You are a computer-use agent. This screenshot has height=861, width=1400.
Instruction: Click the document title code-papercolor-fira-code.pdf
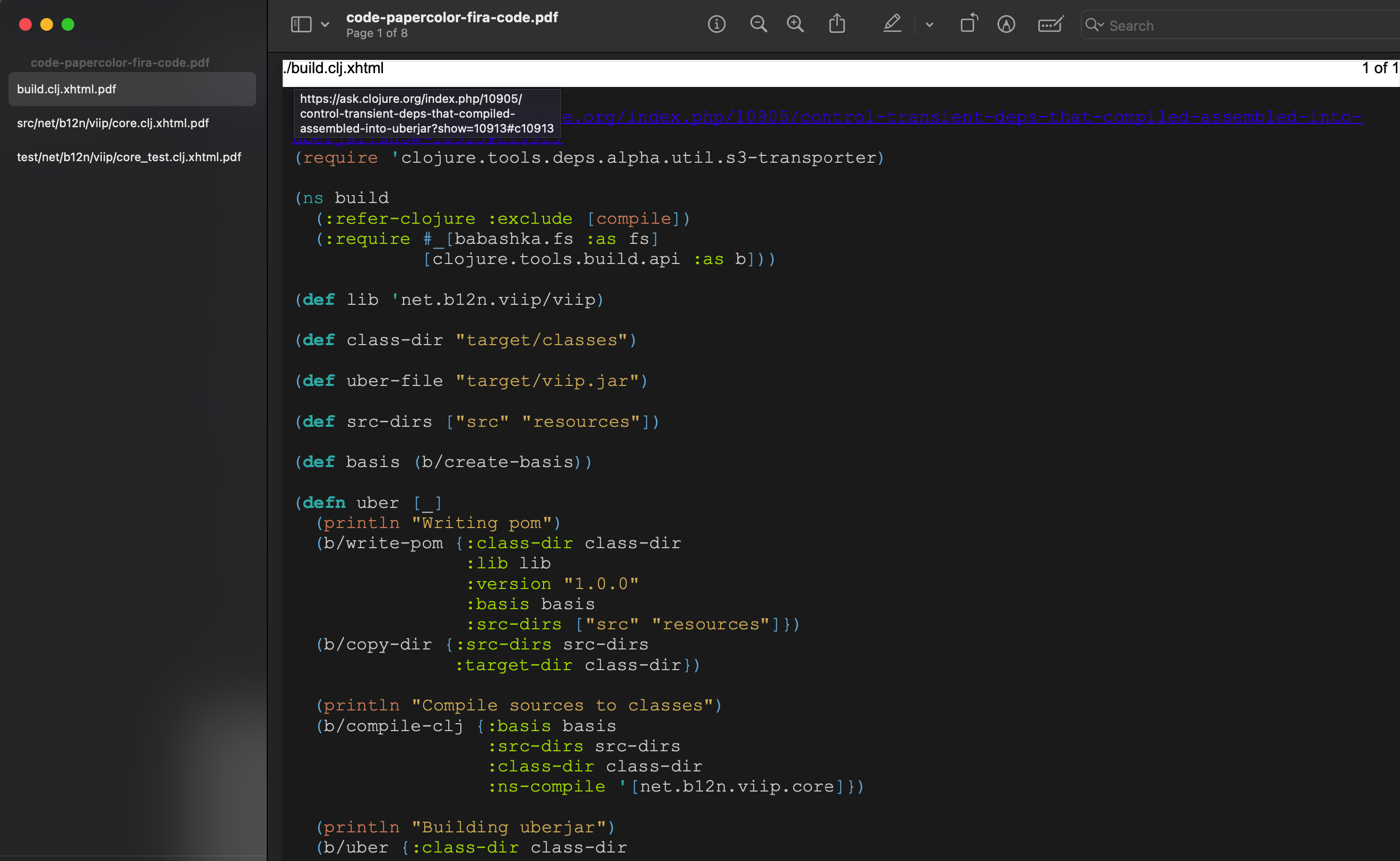point(452,17)
